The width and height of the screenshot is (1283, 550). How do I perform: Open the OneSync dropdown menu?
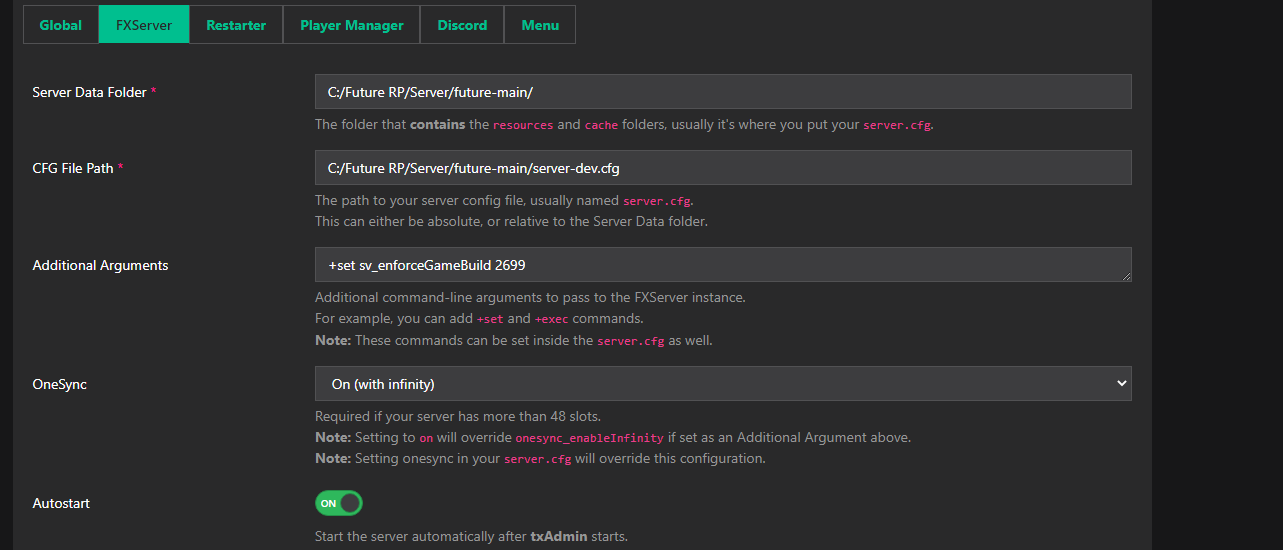pos(722,384)
